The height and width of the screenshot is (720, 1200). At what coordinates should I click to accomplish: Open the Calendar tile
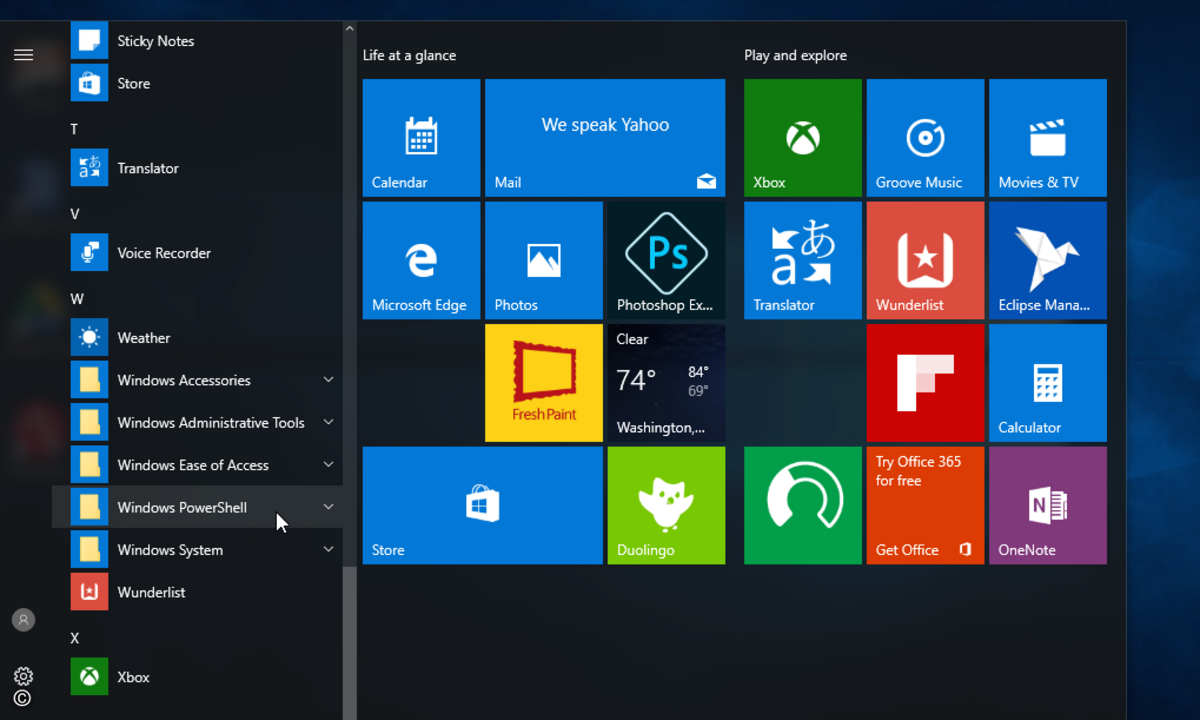click(421, 138)
